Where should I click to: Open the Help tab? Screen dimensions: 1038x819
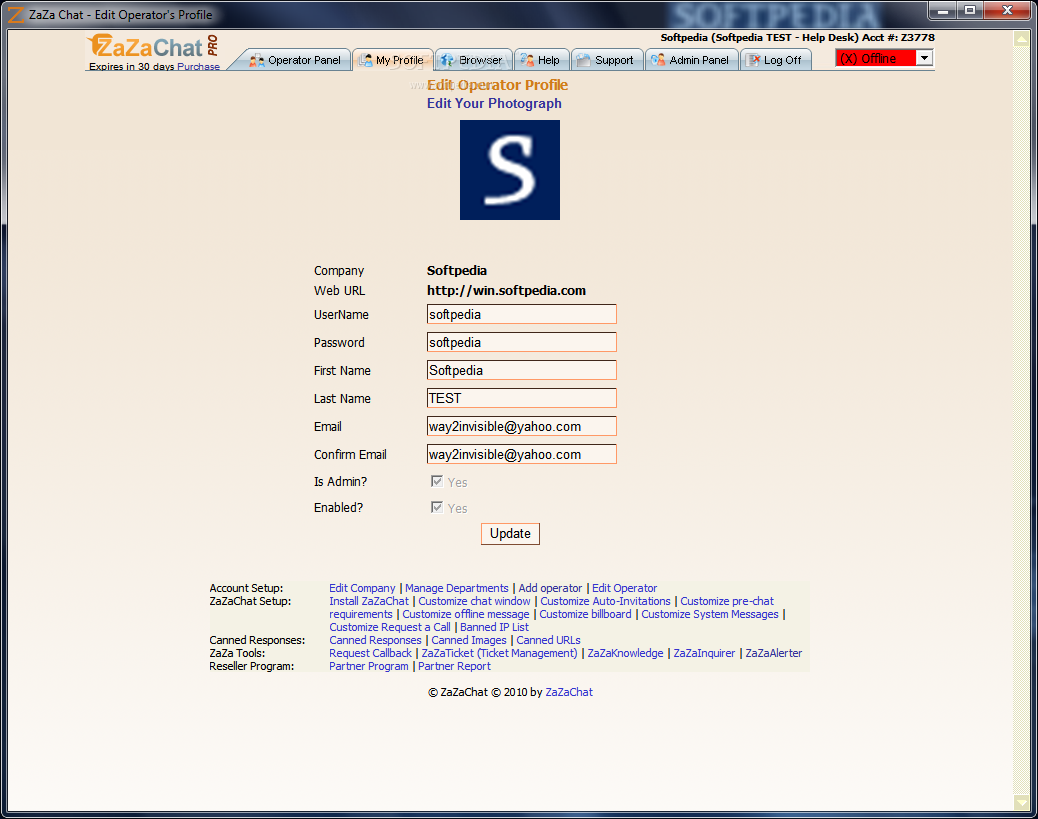(x=541, y=60)
